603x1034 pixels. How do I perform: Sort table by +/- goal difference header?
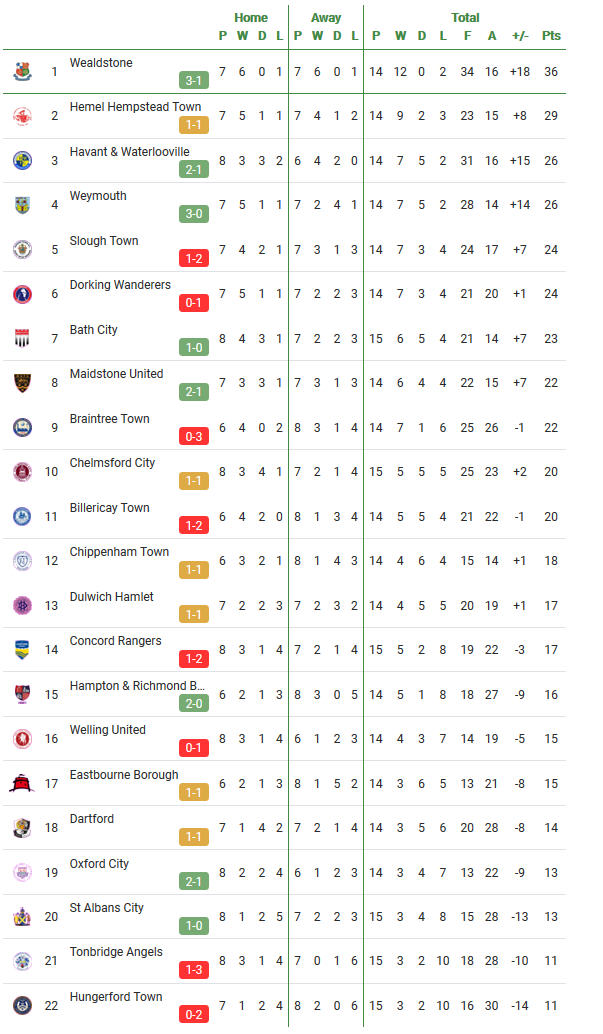click(x=520, y=36)
